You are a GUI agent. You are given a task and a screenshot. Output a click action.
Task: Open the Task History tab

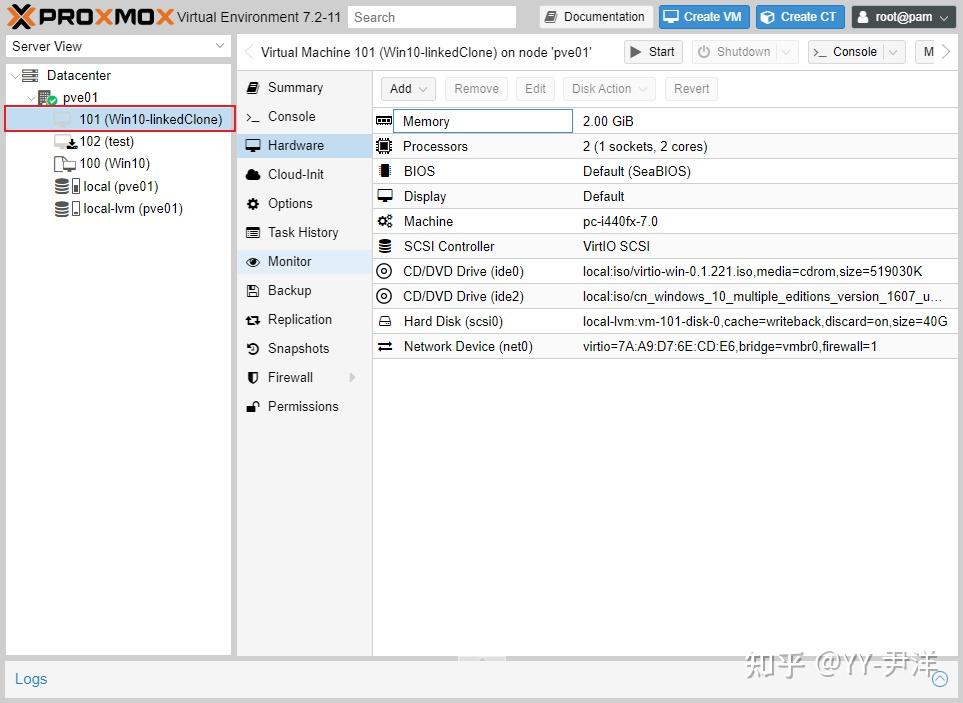[x=304, y=233]
